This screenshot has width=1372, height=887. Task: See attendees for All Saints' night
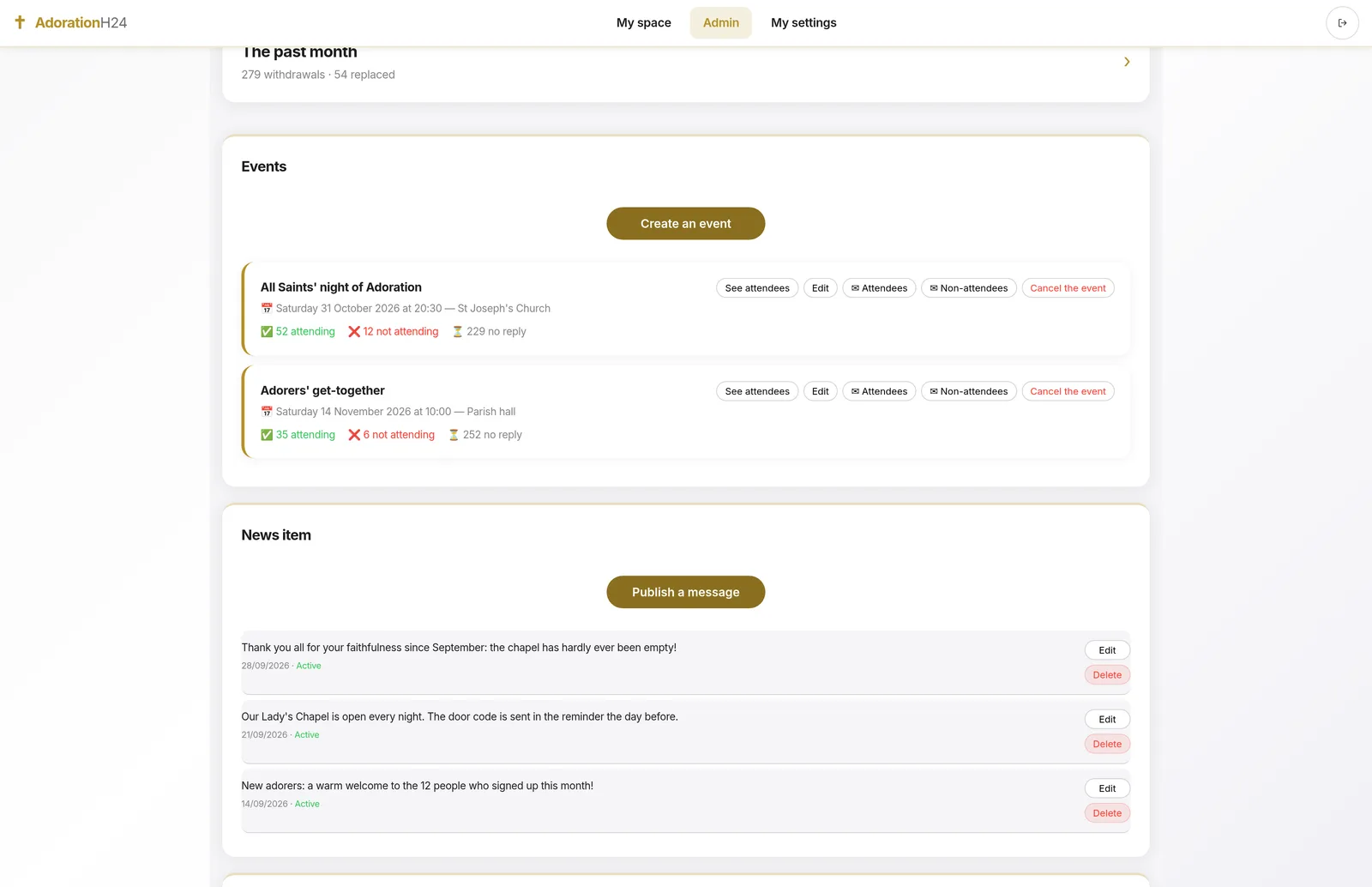[x=757, y=288]
